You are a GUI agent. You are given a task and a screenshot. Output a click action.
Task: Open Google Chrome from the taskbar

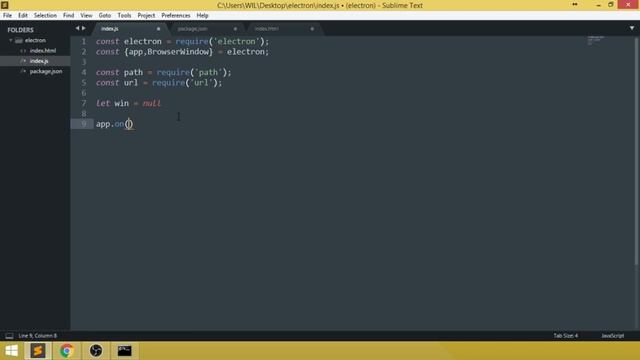67,351
